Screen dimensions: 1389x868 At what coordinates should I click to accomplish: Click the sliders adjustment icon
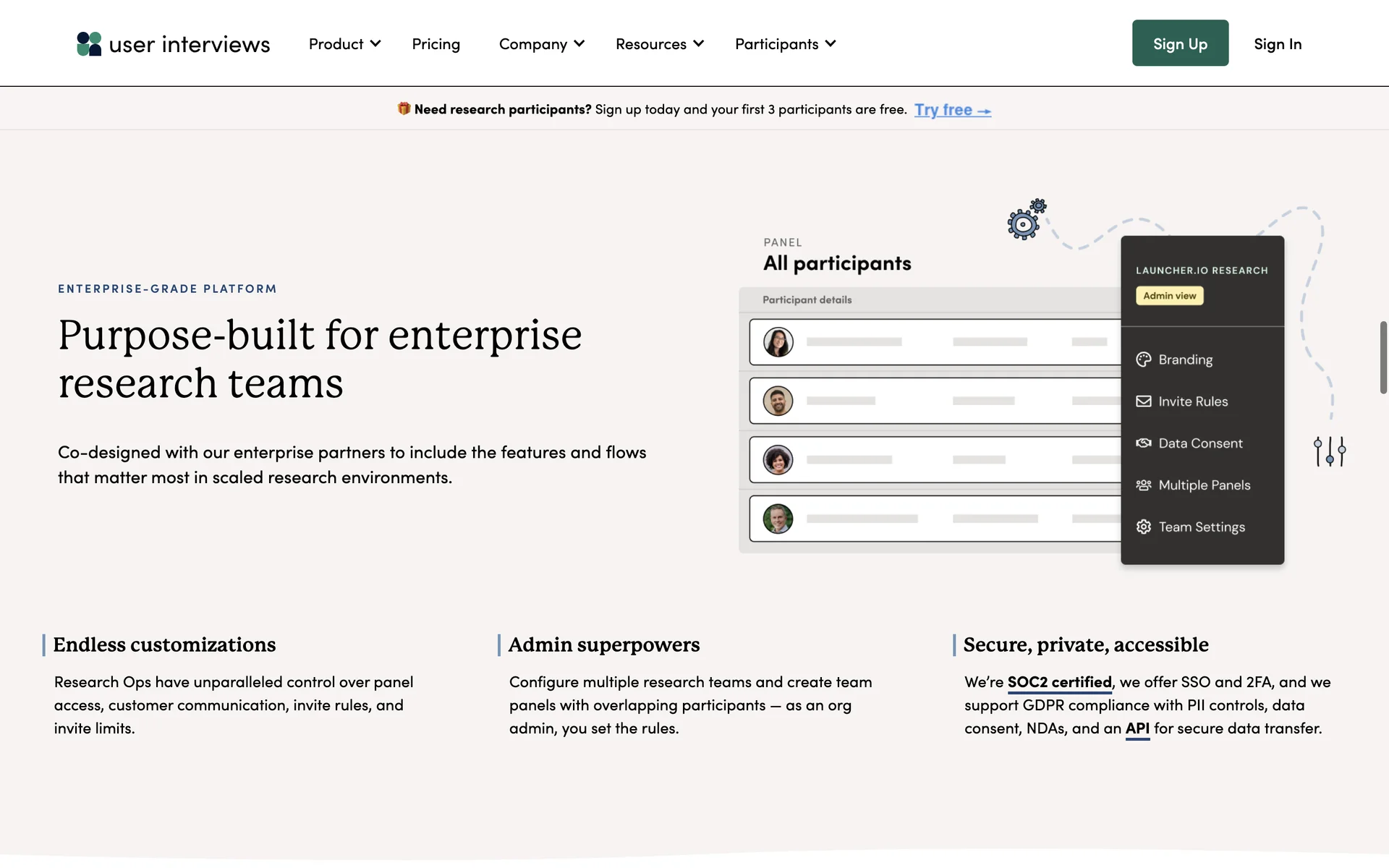tap(1329, 451)
